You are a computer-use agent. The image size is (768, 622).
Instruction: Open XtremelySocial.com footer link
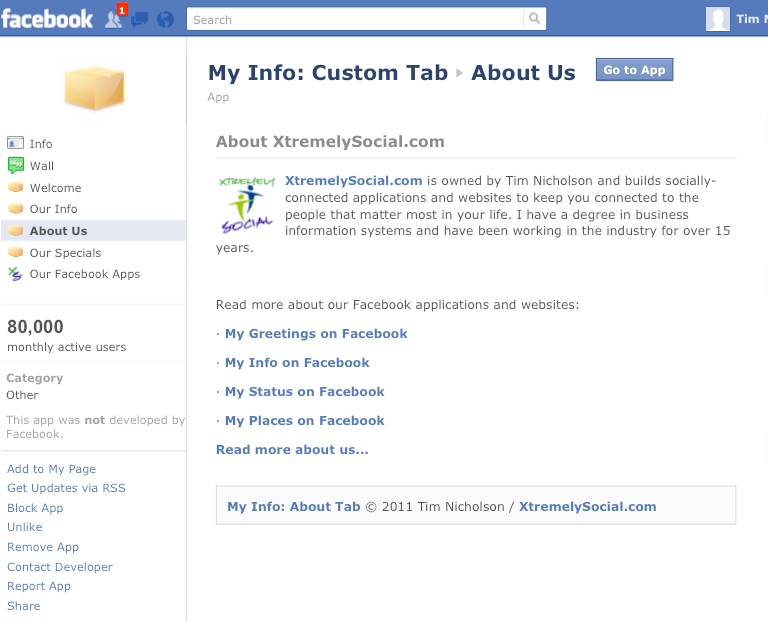pyautogui.click(x=587, y=506)
